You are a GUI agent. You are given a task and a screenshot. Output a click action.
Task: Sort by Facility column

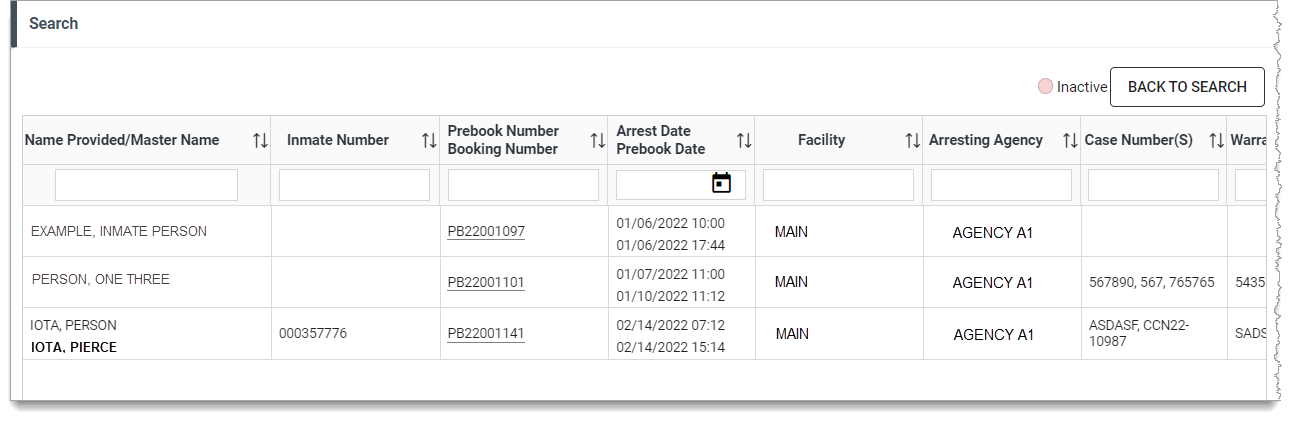click(912, 141)
